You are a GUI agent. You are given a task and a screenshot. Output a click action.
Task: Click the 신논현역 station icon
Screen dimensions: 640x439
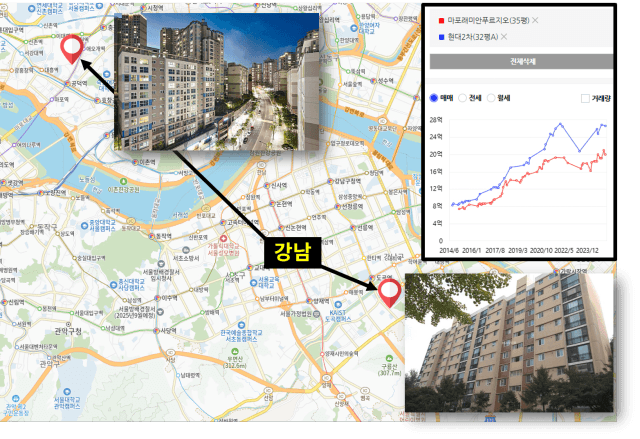tap(281, 228)
